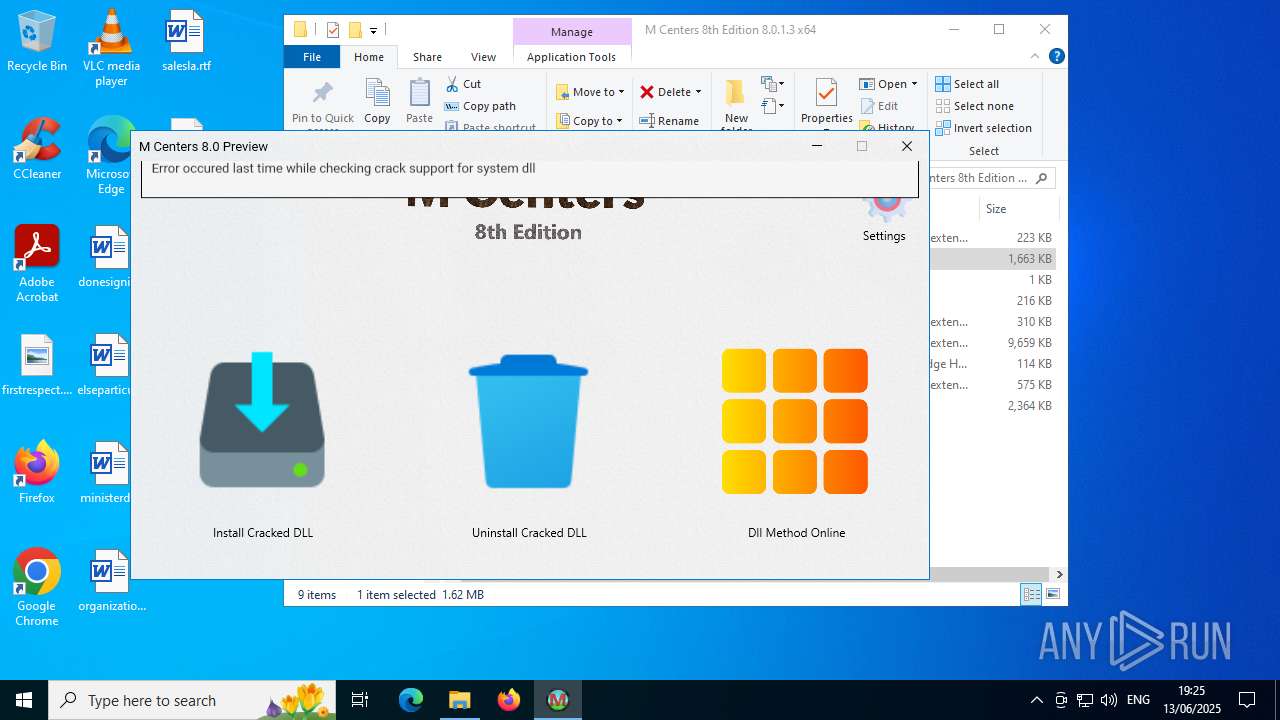Click History in the Explorer ribbon
Image resolution: width=1280 pixels, height=720 pixels.
click(887, 127)
